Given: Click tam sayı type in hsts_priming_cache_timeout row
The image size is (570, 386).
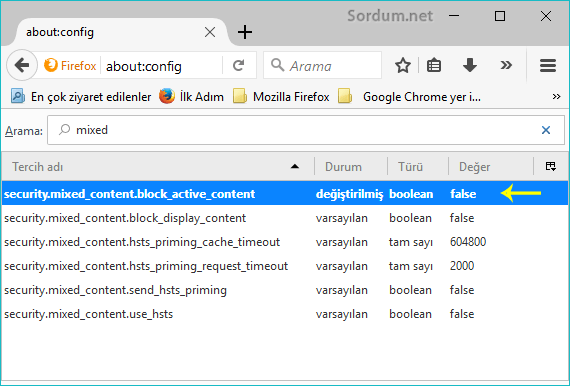Looking at the screenshot, I should tap(411, 242).
